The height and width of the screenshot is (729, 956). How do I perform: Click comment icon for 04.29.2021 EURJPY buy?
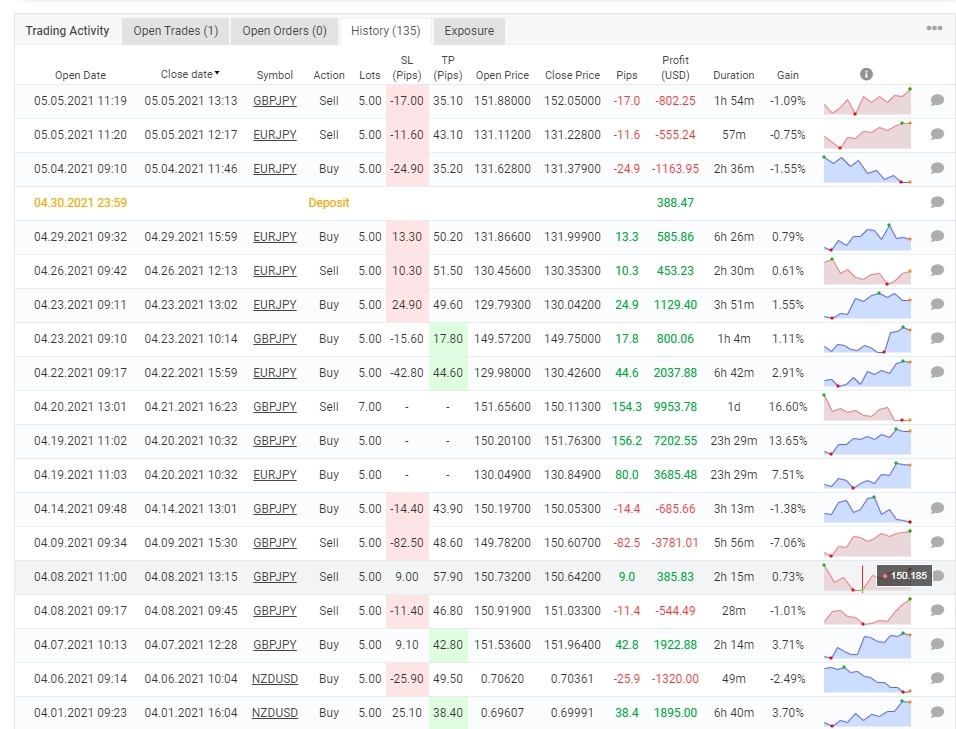[x=937, y=236]
